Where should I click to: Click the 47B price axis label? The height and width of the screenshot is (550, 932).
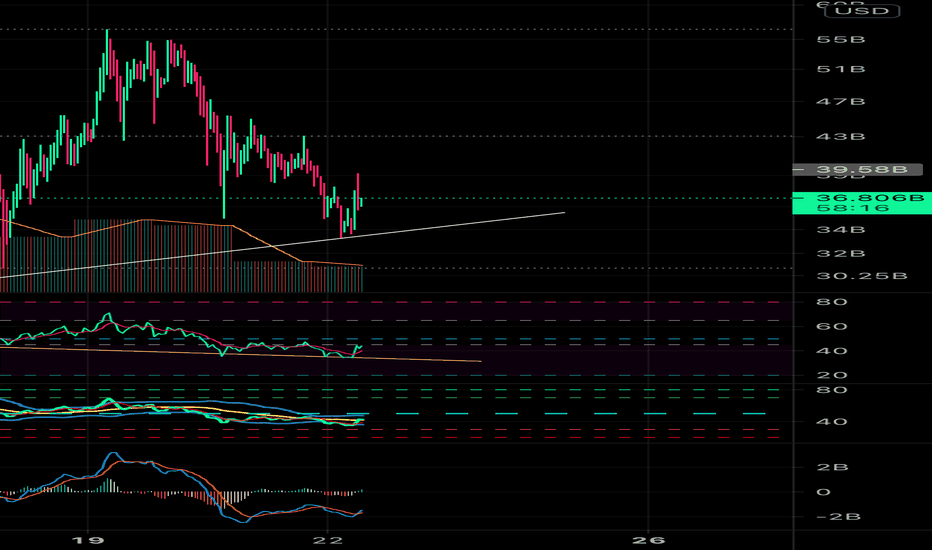click(840, 102)
